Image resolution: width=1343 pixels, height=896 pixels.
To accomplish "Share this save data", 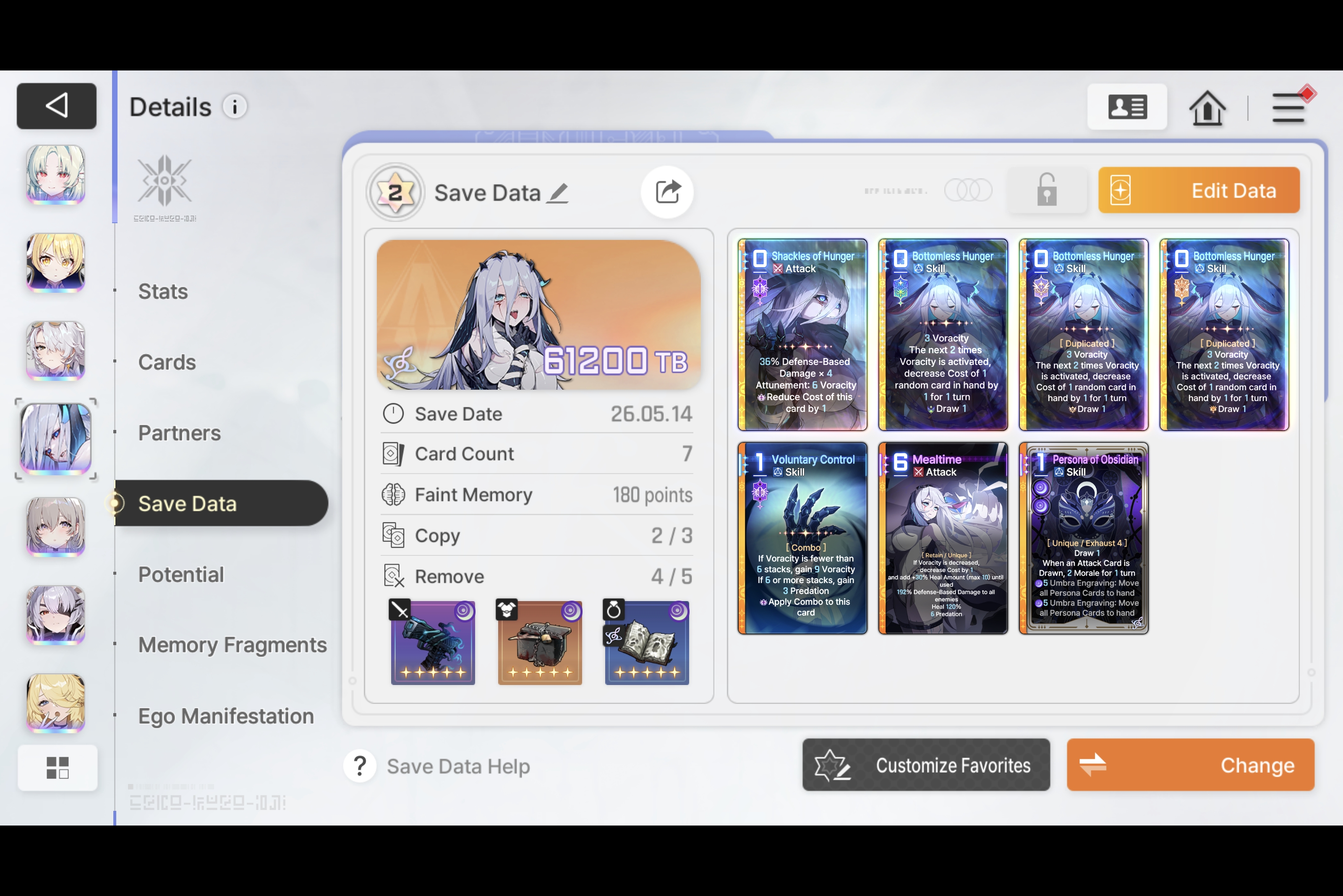I will [667, 192].
